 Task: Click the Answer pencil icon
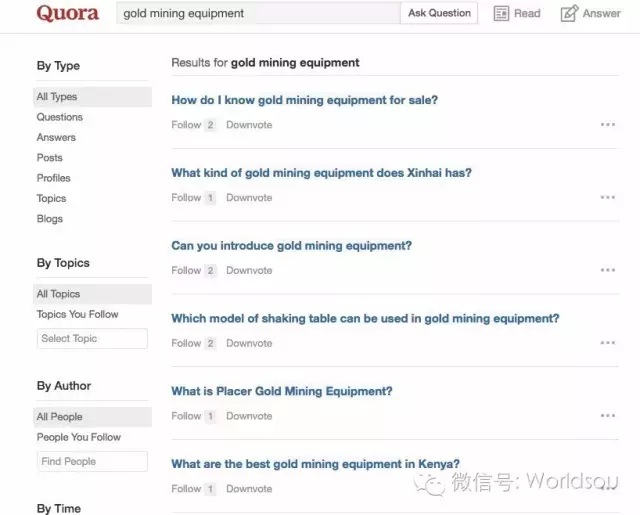(x=569, y=13)
